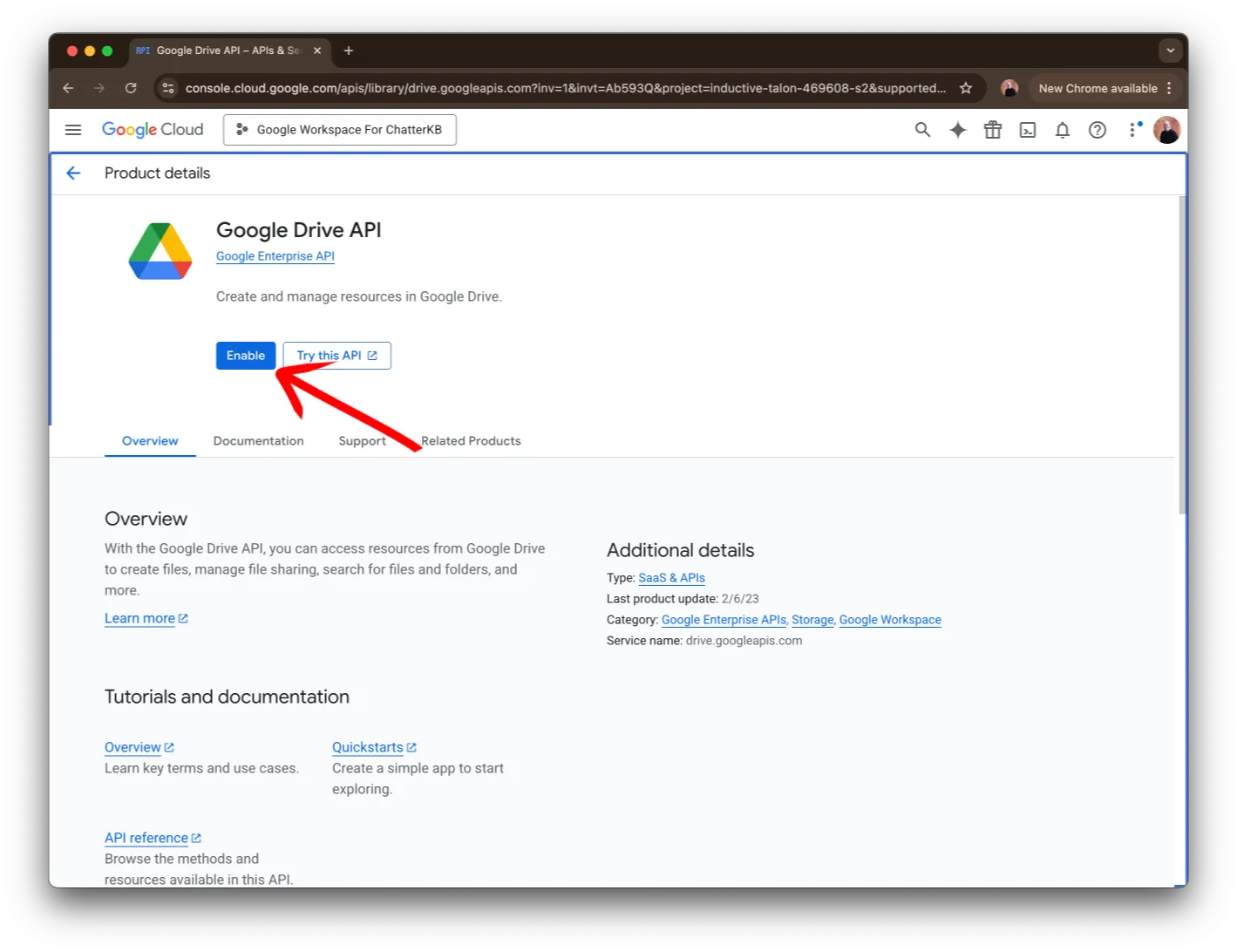Open the Google Workspace category link
The height and width of the screenshot is (952, 1237).
point(890,620)
